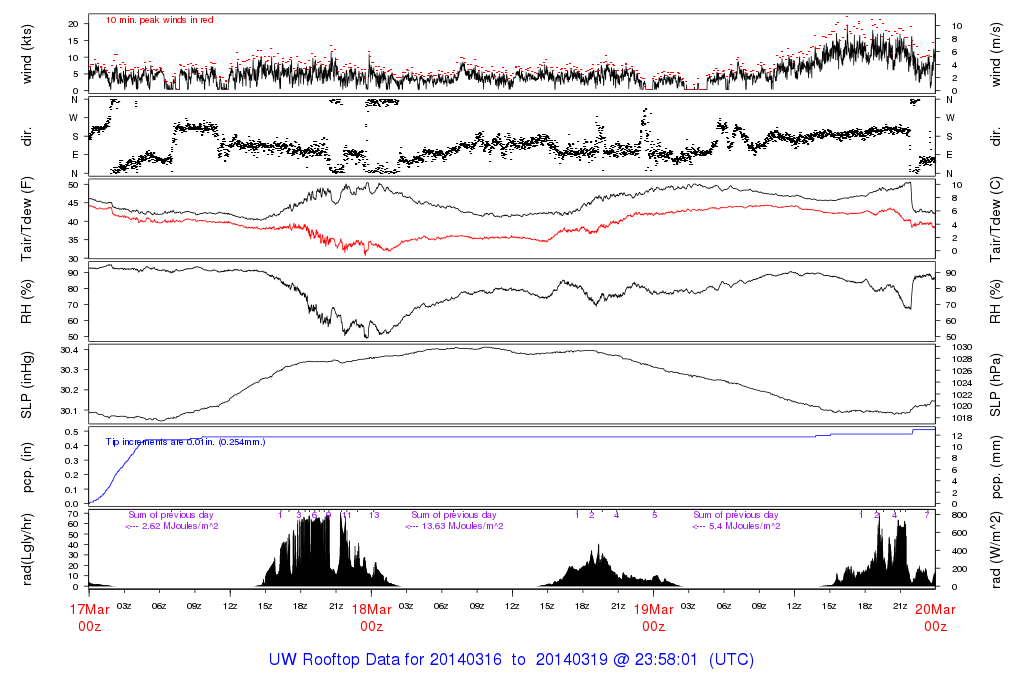Click the left RH (%) axis label
The image size is (1024, 700).
pyautogui.click(x=27, y=302)
